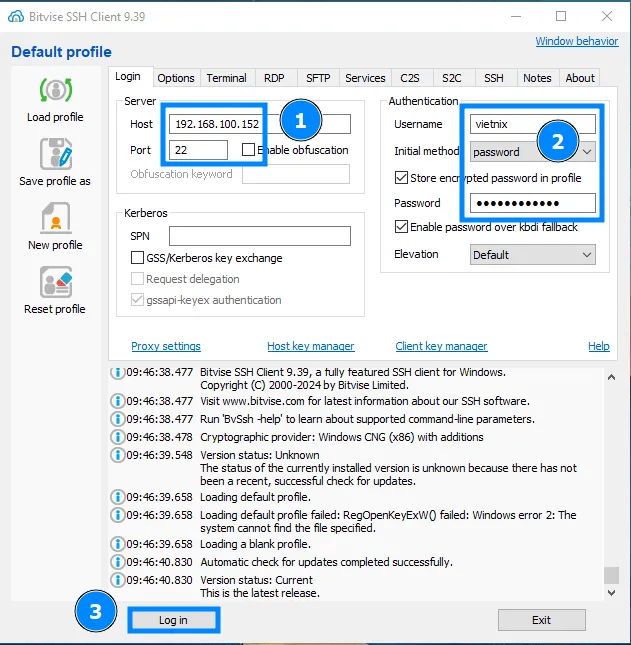Image resolution: width=631 pixels, height=645 pixels.
Task: Click the Kerberos SPN input field
Action: 260,236
